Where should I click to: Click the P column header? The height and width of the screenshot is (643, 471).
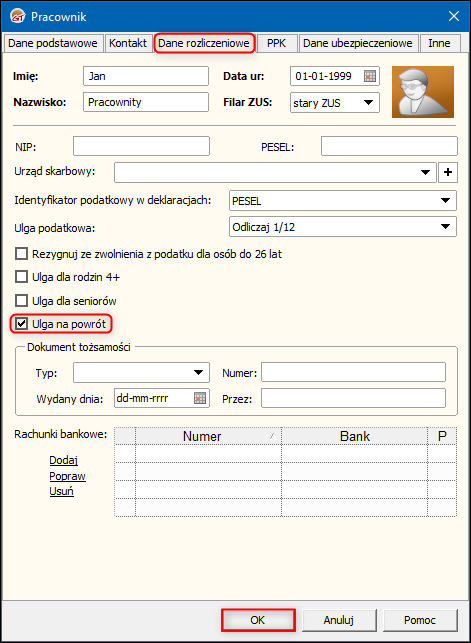(442, 436)
